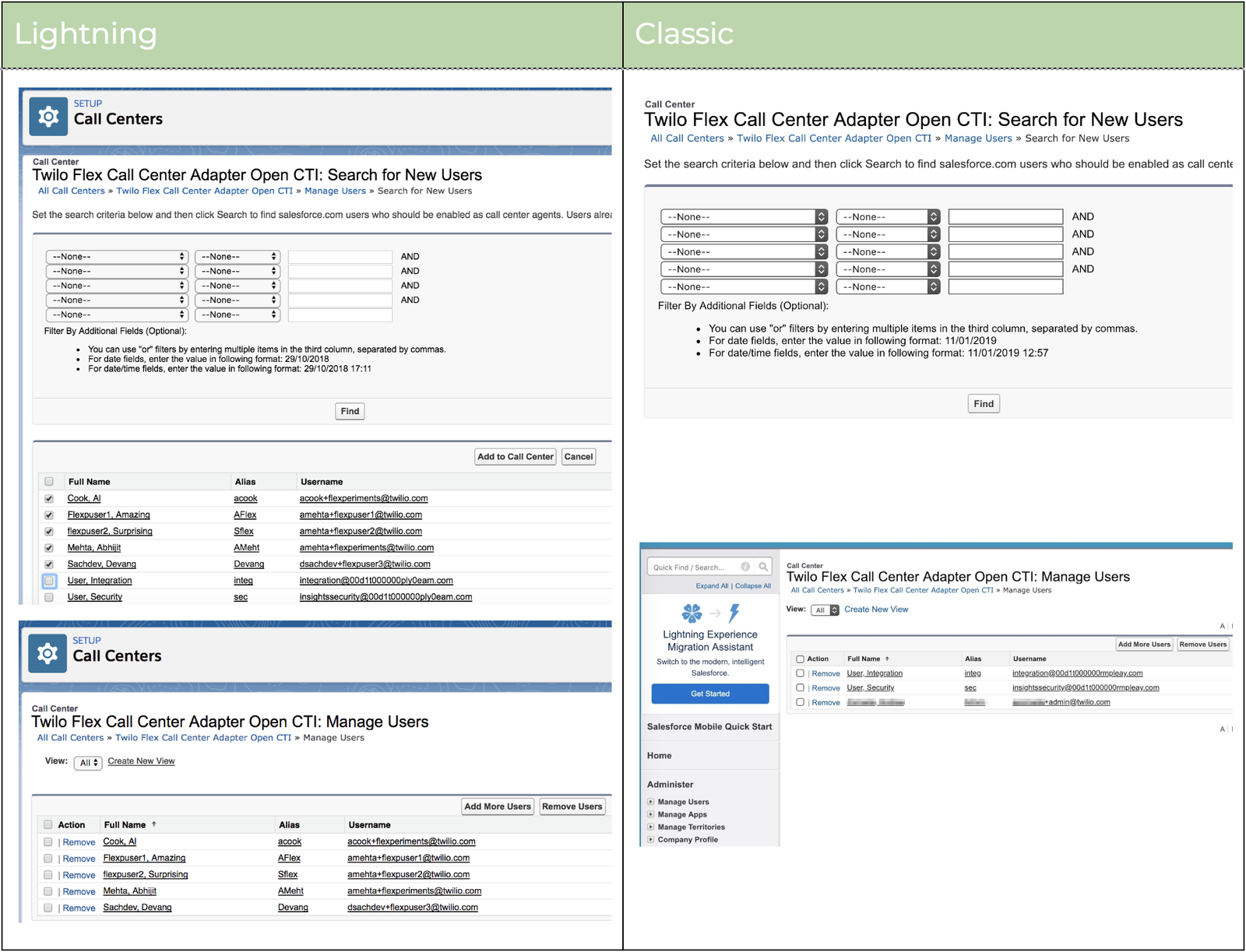Click the lightning bolt icon in Migration Assistant panel

[733, 614]
